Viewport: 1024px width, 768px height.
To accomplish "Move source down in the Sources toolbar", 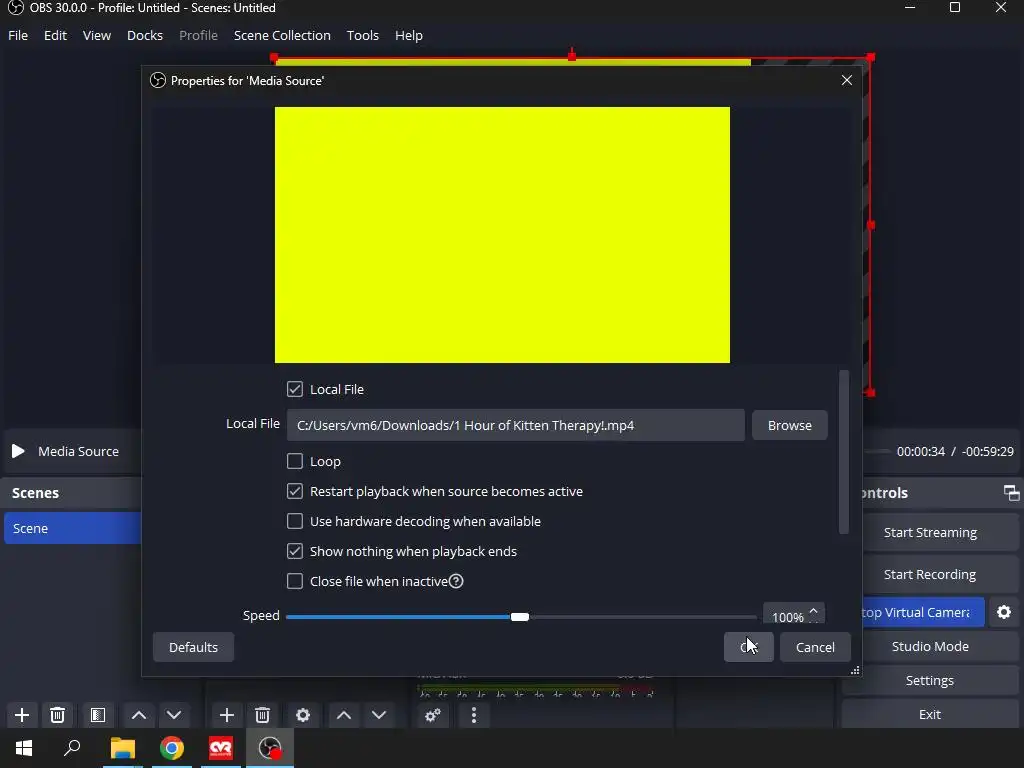I will click(379, 715).
